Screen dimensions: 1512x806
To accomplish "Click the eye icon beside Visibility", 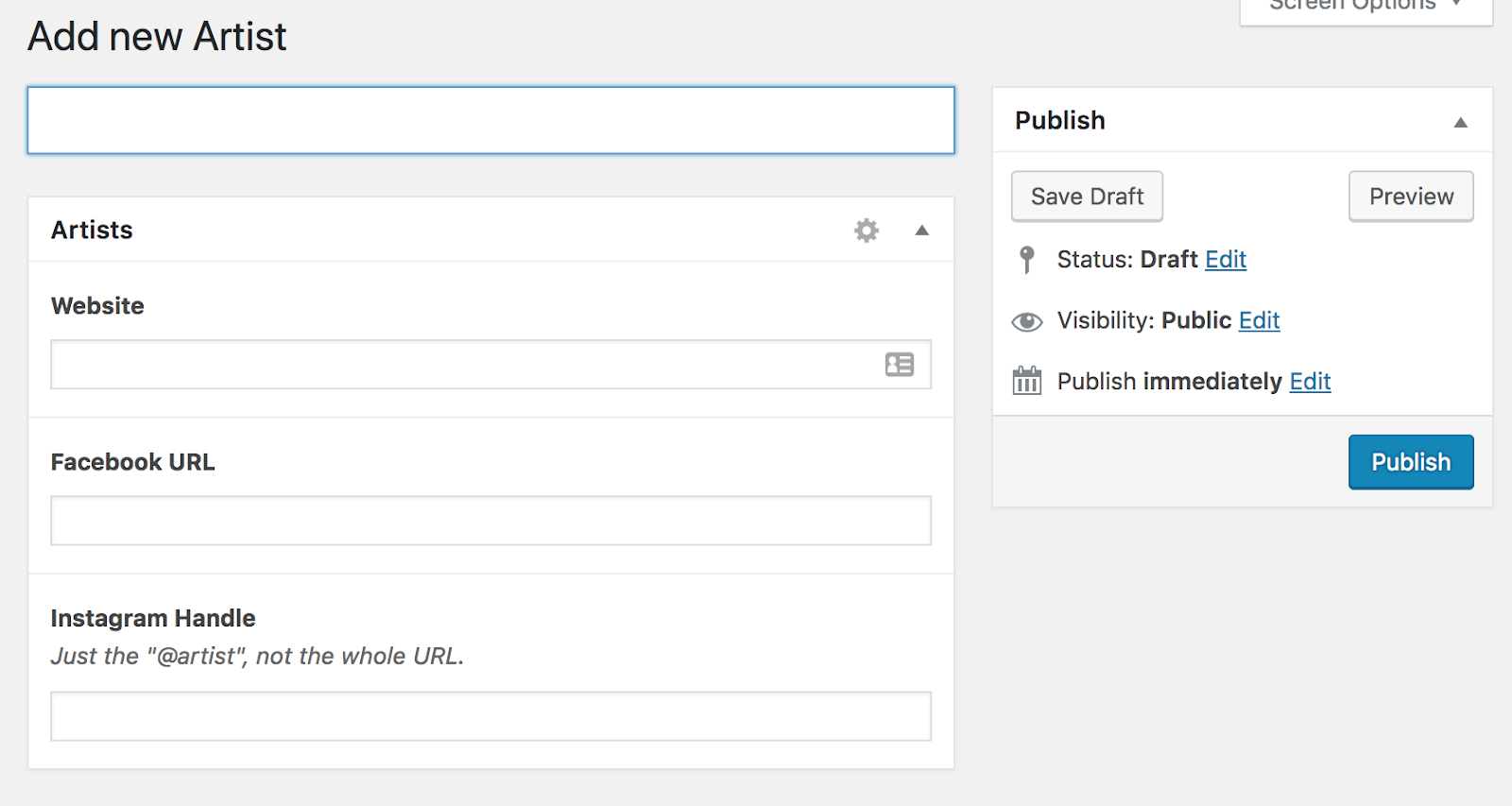I will (x=1027, y=321).
